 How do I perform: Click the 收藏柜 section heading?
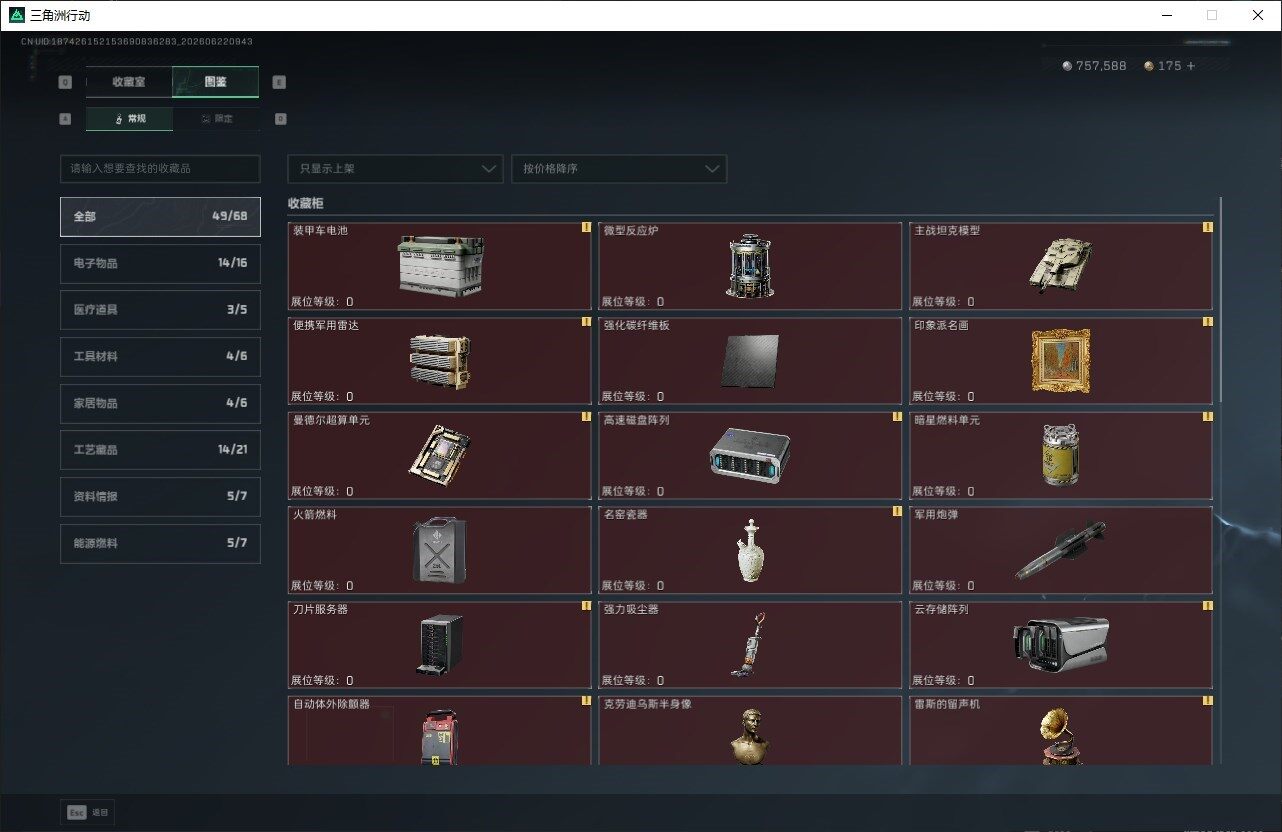click(x=305, y=203)
